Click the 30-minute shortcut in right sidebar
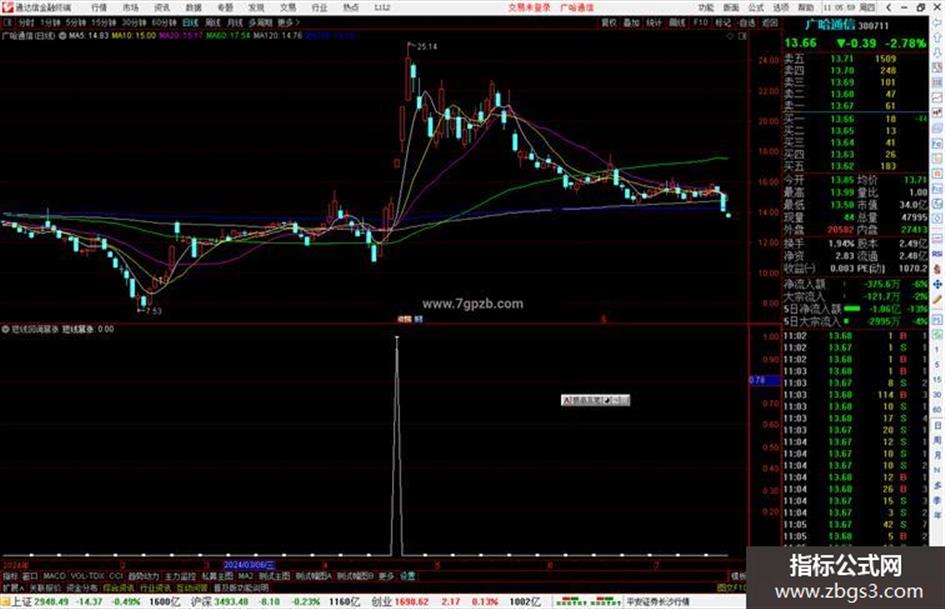Screen dimensions: 945x609 [x=937, y=395]
